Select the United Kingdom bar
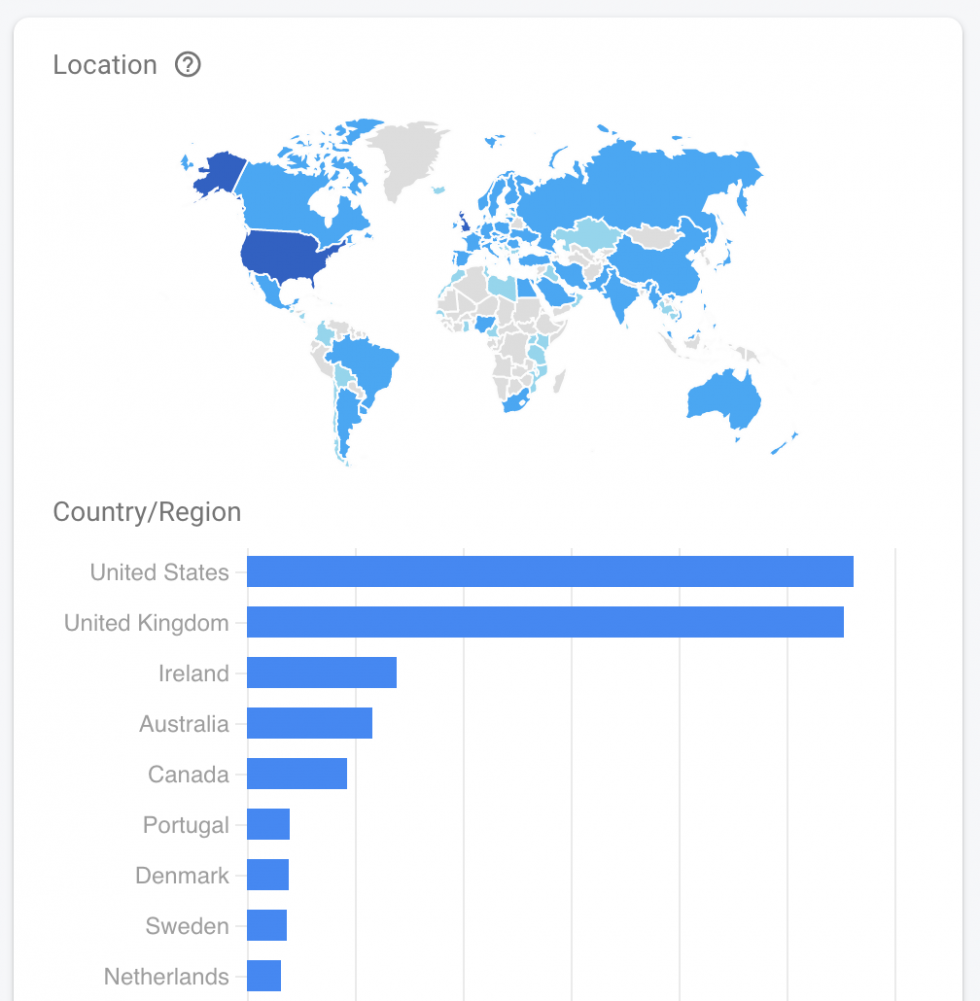 coord(545,622)
